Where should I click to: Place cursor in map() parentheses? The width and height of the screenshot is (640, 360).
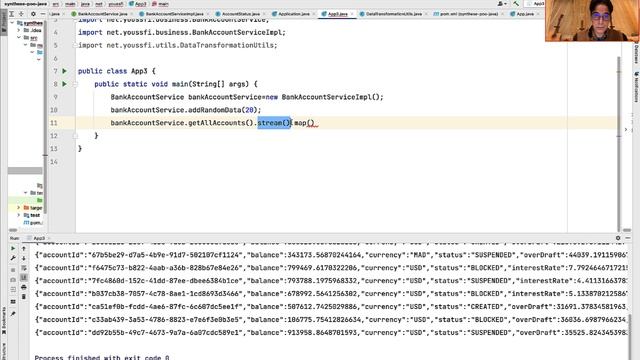tap(310, 123)
